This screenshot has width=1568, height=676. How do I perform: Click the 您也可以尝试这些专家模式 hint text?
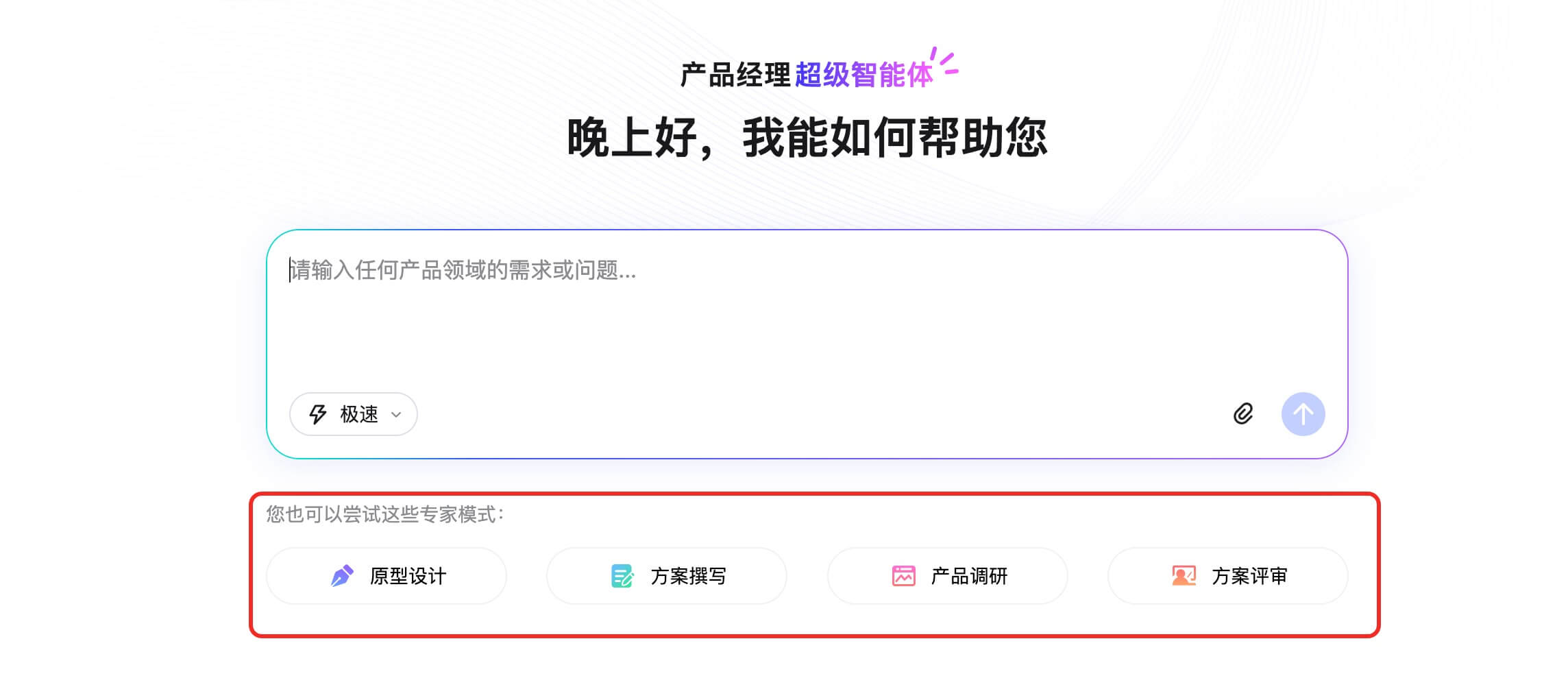pyautogui.click(x=385, y=514)
